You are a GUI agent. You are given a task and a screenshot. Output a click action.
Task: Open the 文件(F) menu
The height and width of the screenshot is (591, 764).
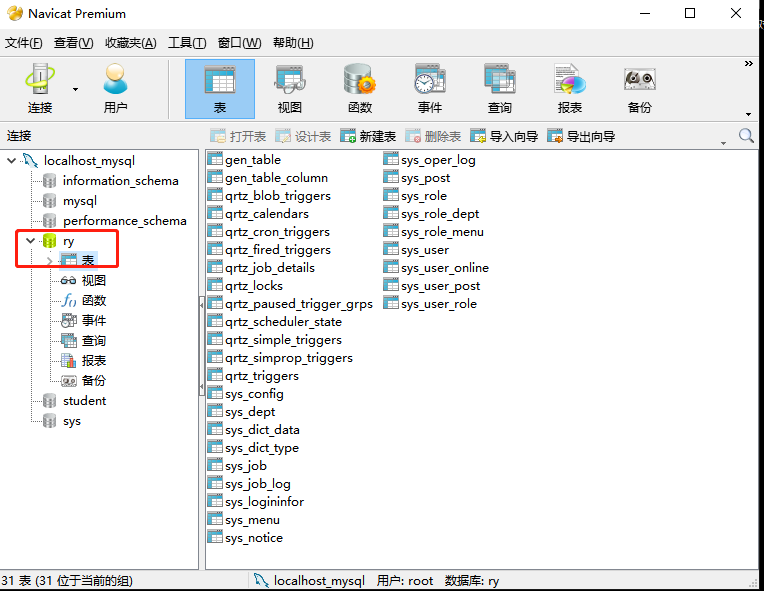(x=23, y=43)
